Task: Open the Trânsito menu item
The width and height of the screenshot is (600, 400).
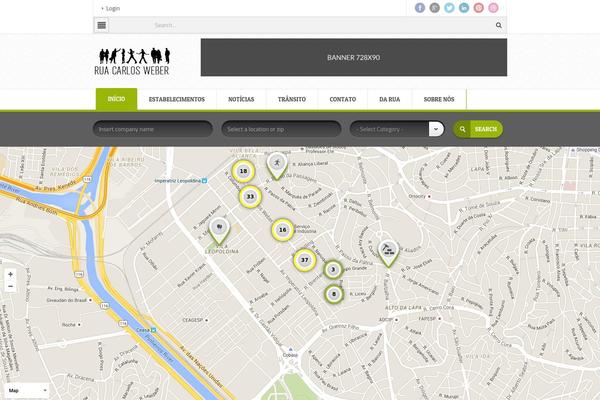Action: point(292,100)
